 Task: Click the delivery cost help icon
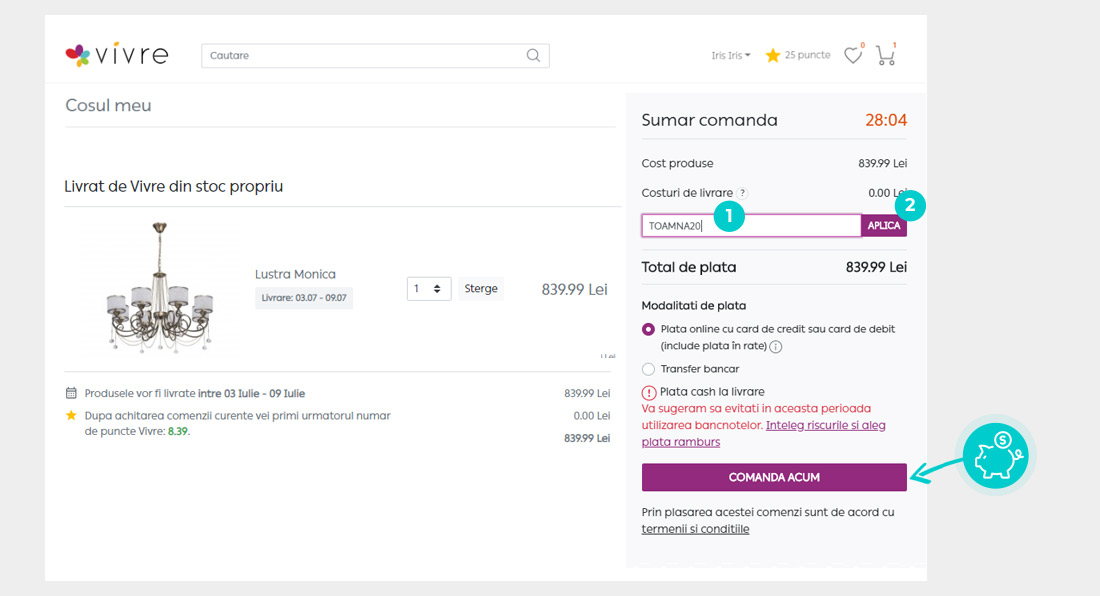(x=742, y=193)
